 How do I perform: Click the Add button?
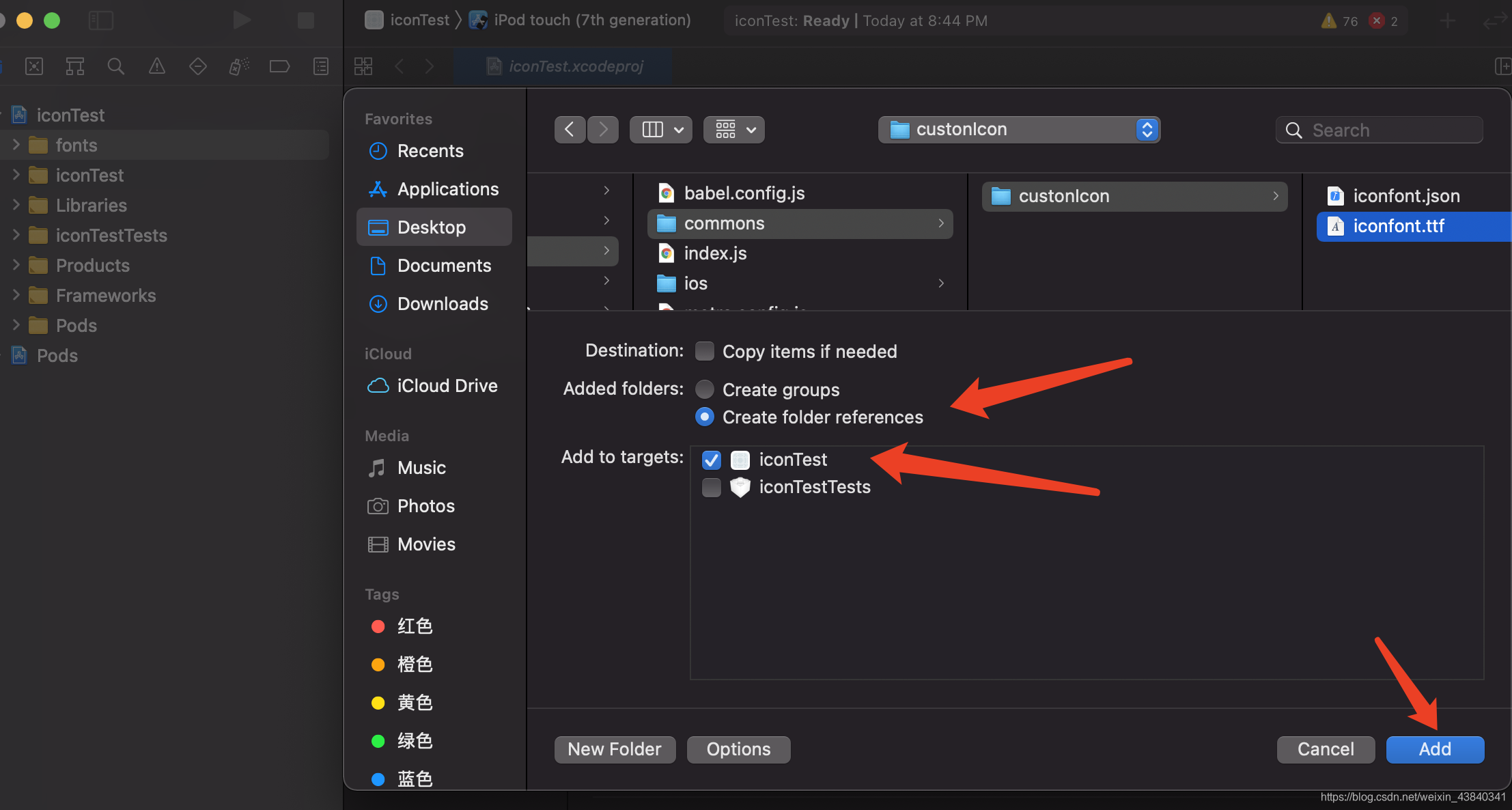[1435, 749]
